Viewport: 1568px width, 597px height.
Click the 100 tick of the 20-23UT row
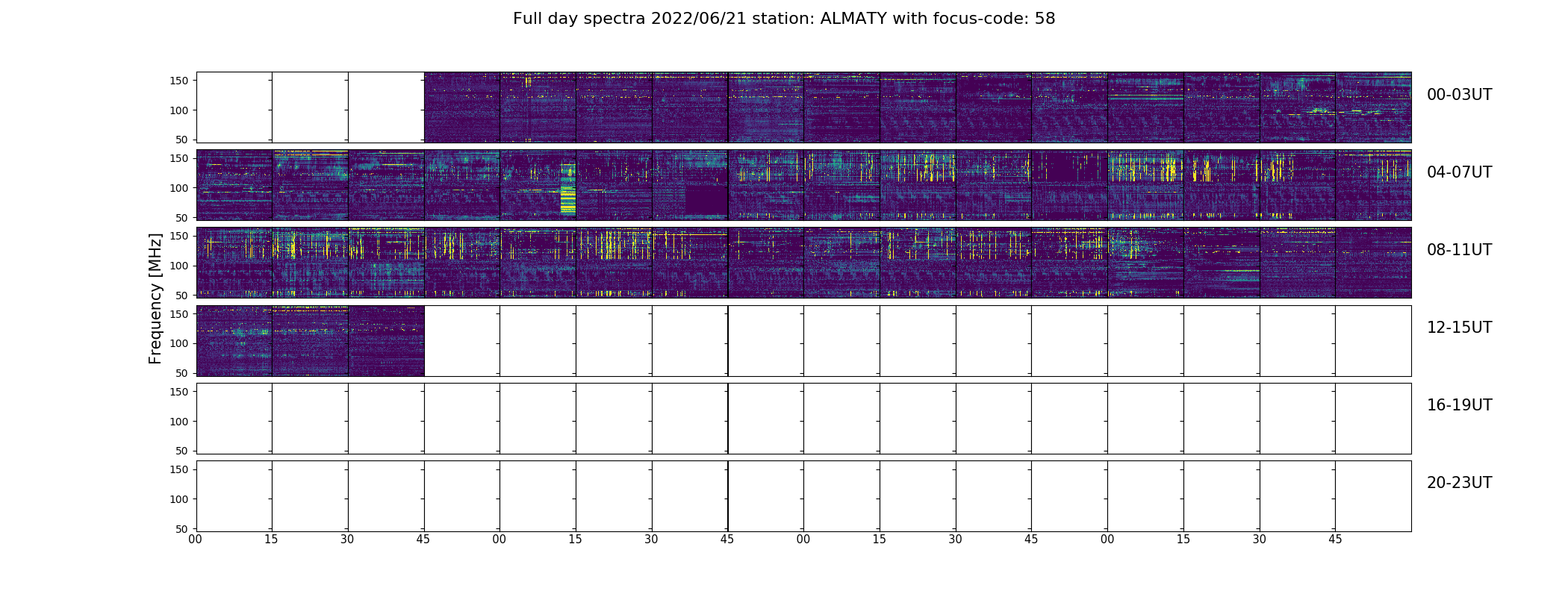(x=178, y=499)
